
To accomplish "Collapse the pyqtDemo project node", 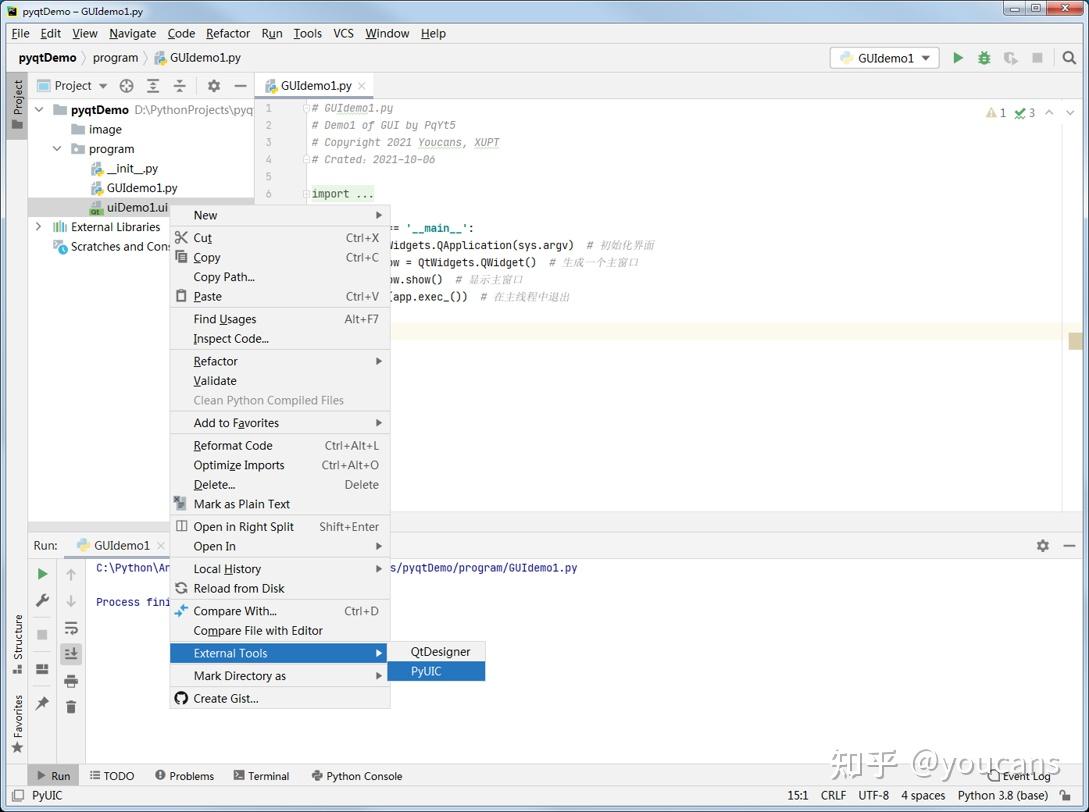I will [39, 109].
